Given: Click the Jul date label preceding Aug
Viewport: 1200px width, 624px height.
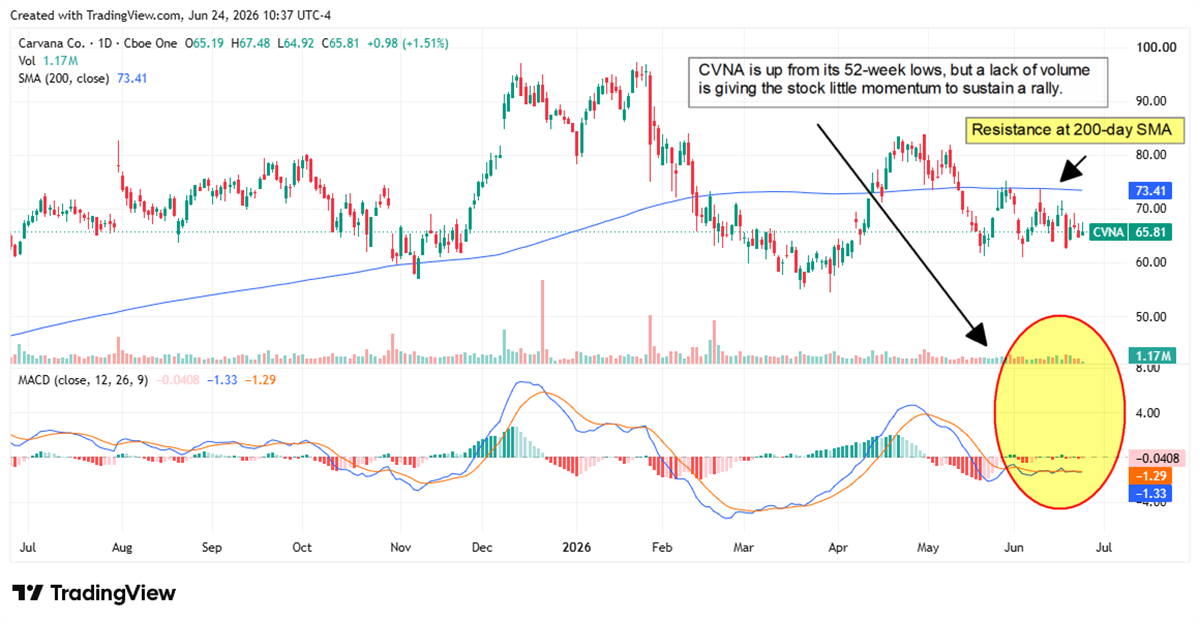Looking at the screenshot, I should pyautogui.click(x=29, y=548).
